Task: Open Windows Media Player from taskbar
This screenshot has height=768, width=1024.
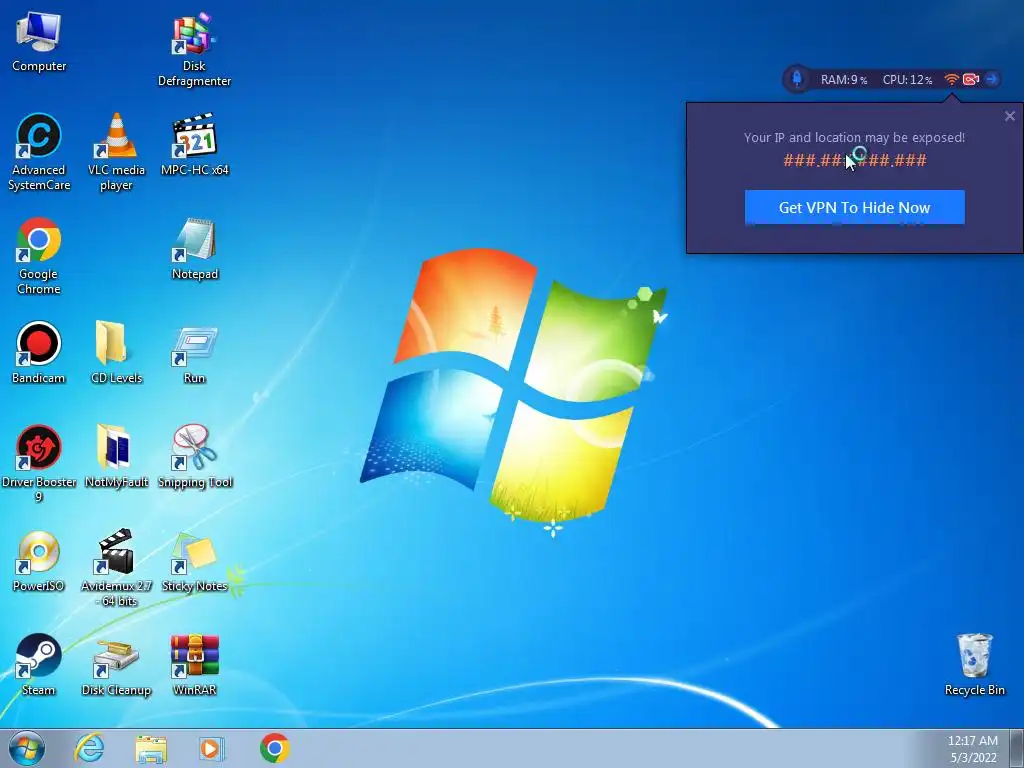Action: [x=211, y=748]
